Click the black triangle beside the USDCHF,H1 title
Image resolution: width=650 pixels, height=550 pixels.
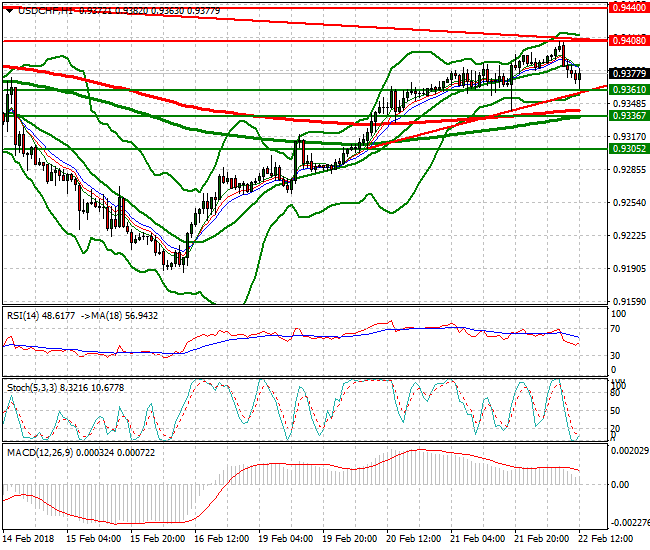(10, 11)
